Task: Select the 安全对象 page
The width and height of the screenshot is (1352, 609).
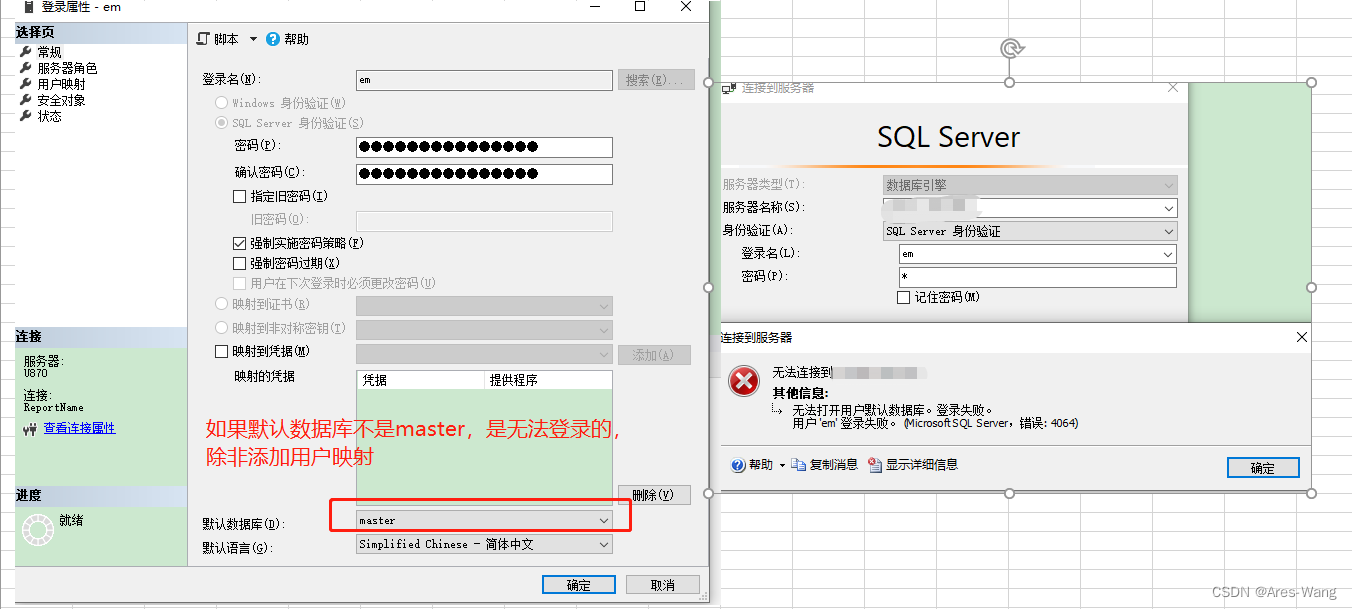Action: [61, 100]
